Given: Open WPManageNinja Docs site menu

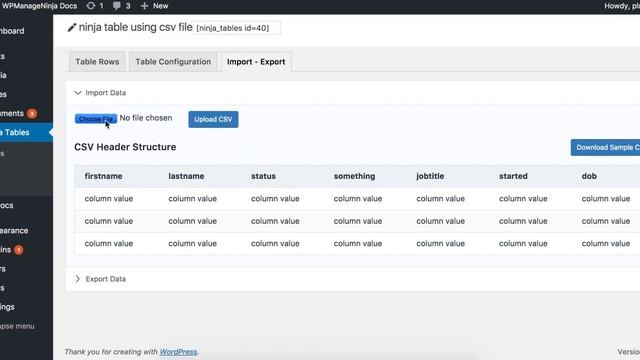Looking at the screenshot, I should coord(39,6).
